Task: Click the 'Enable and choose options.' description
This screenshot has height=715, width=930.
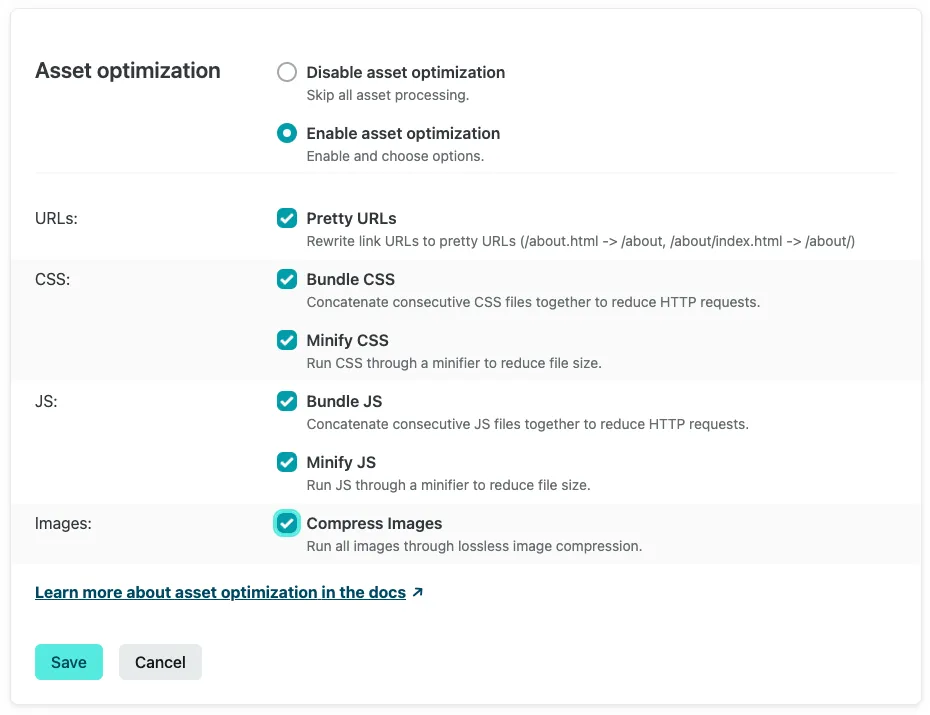Action: point(395,156)
